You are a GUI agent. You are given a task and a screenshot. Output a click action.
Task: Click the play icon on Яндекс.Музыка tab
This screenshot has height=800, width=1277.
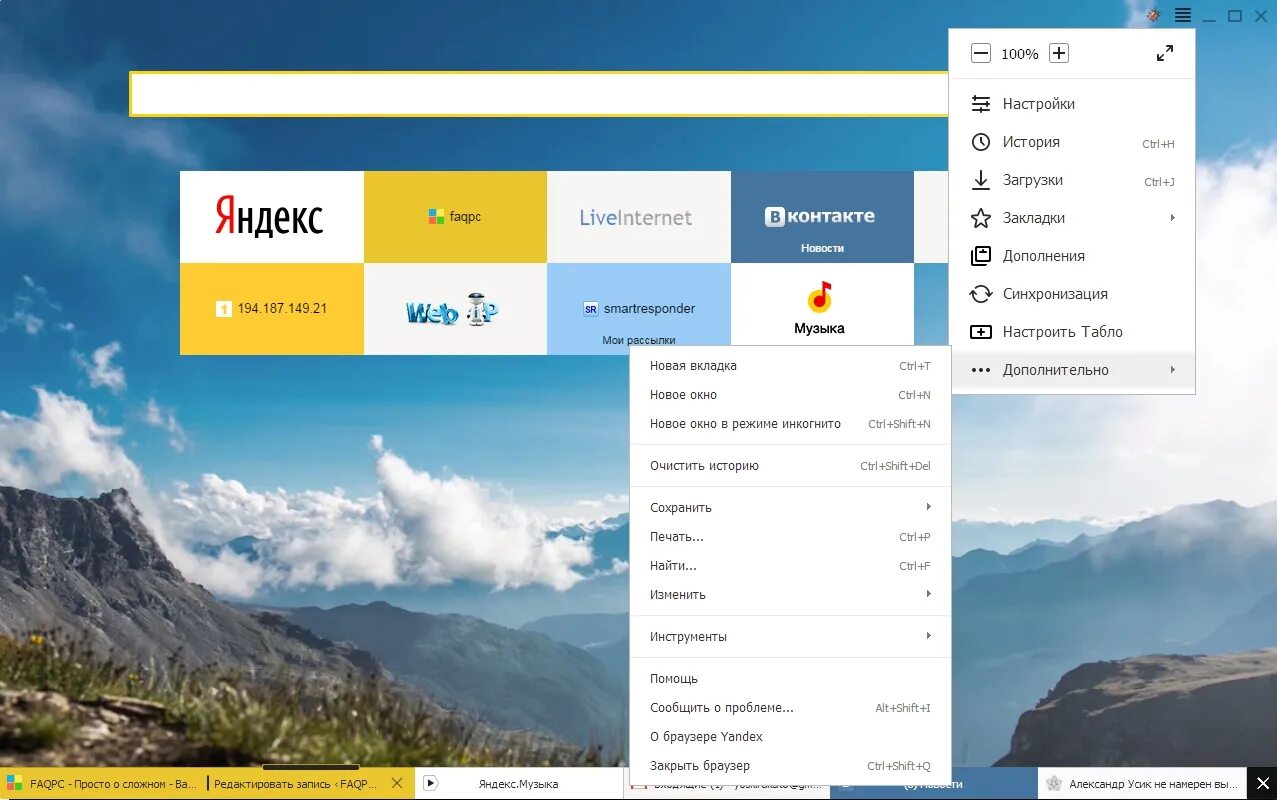[x=431, y=784]
